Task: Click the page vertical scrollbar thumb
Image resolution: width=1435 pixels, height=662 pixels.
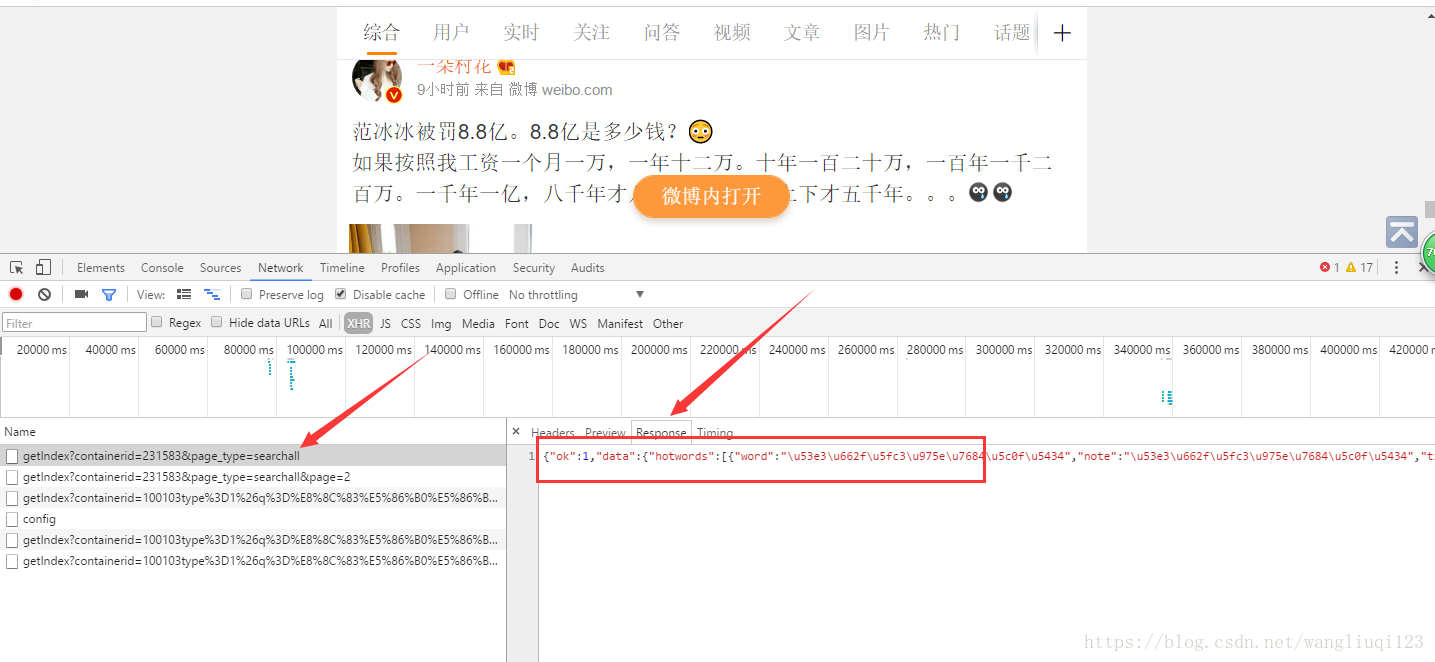Action: coord(1430,209)
